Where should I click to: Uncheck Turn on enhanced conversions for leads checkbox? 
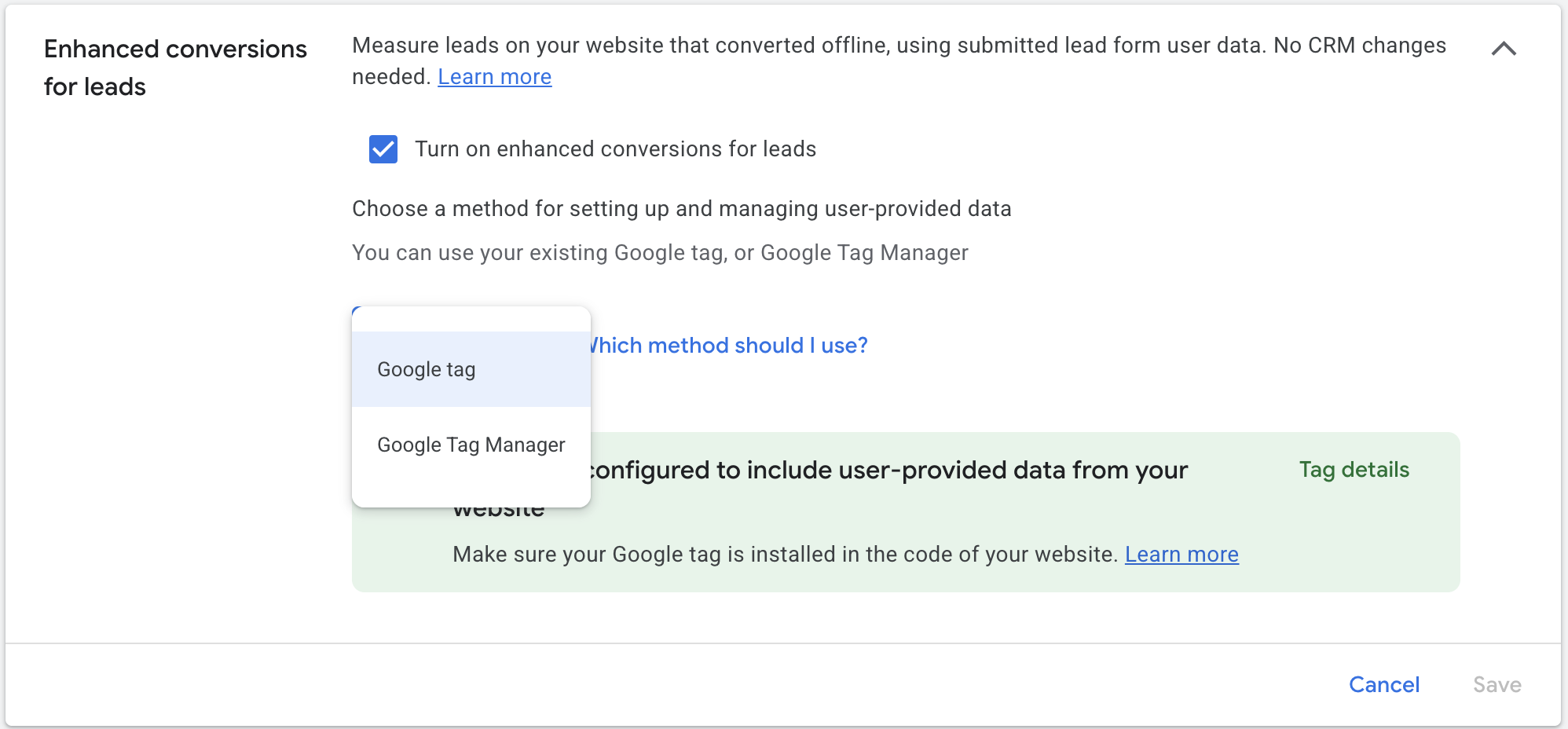pos(383,149)
